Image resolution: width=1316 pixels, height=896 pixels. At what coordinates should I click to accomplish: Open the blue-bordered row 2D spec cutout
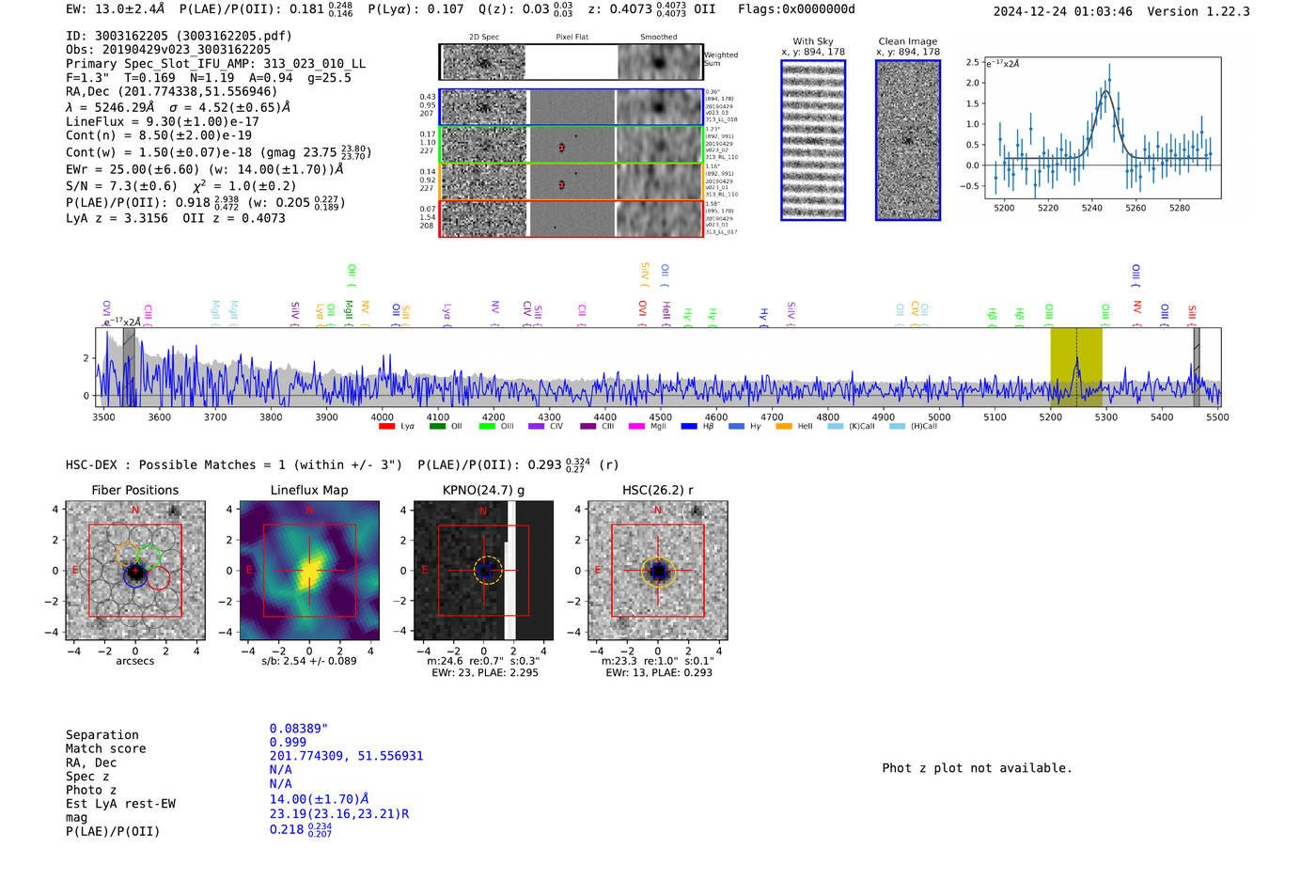[x=484, y=107]
